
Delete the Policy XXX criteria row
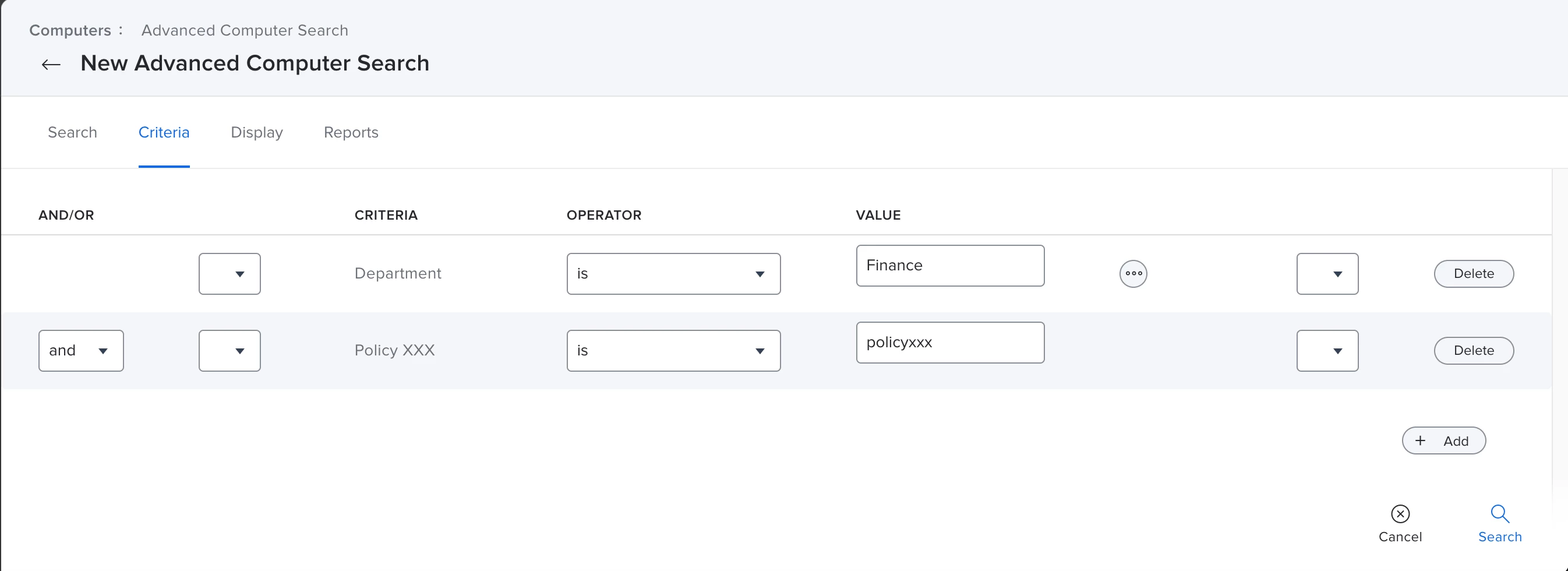click(x=1474, y=351)
